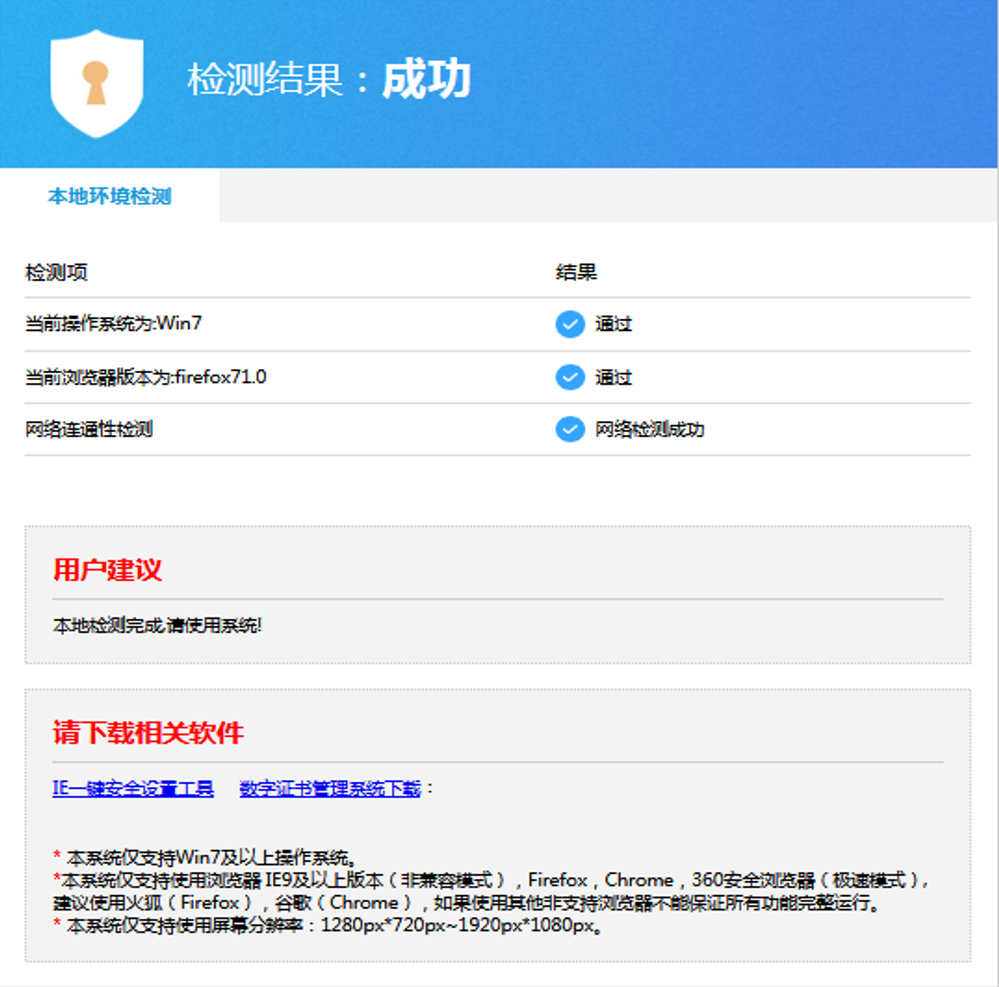Click the 通过 result in firefox71.0 row
Screen dimensions: 999x987
click(x=613, y=377)
